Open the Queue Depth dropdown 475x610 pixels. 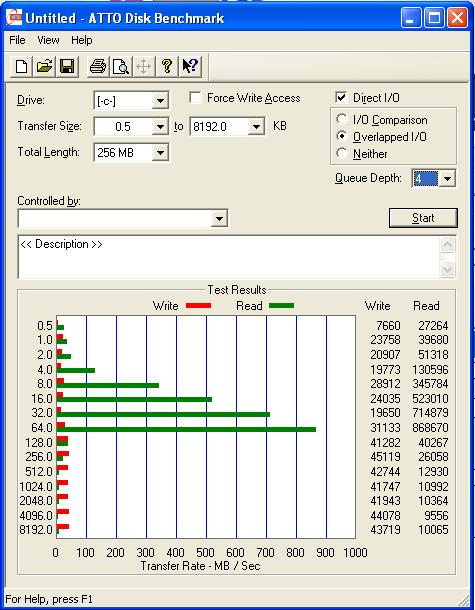click(447, 179)
